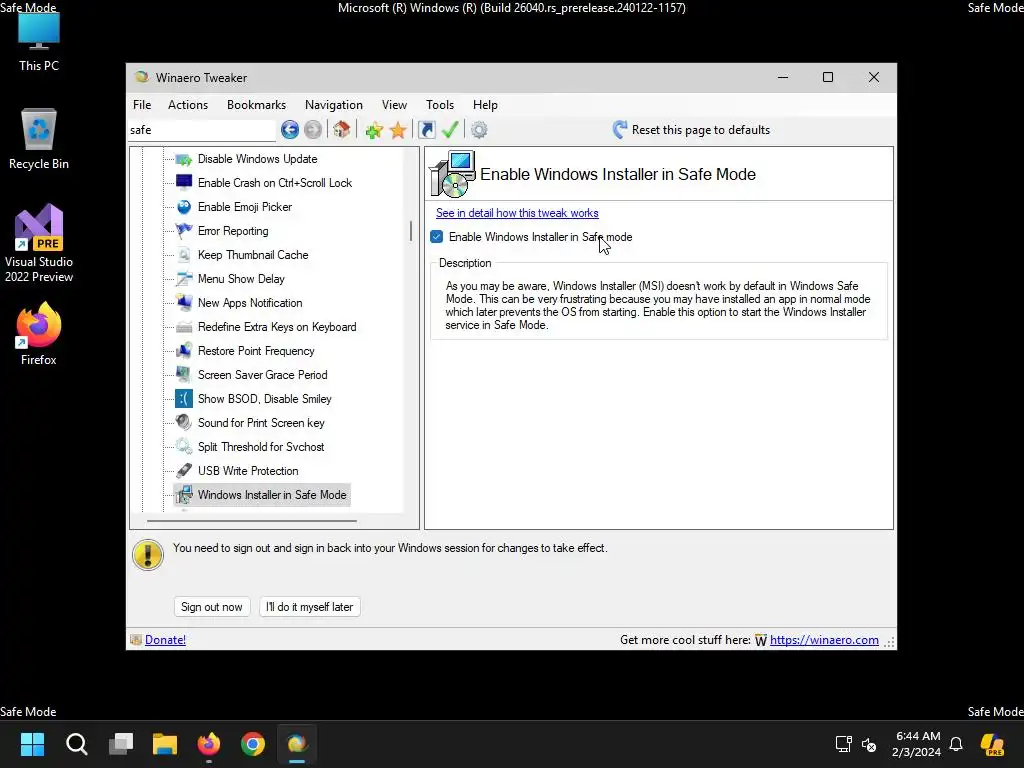The width and height of the screenshot is (1024, 768).
Task: Open the File menu
Action: (142, 104)
